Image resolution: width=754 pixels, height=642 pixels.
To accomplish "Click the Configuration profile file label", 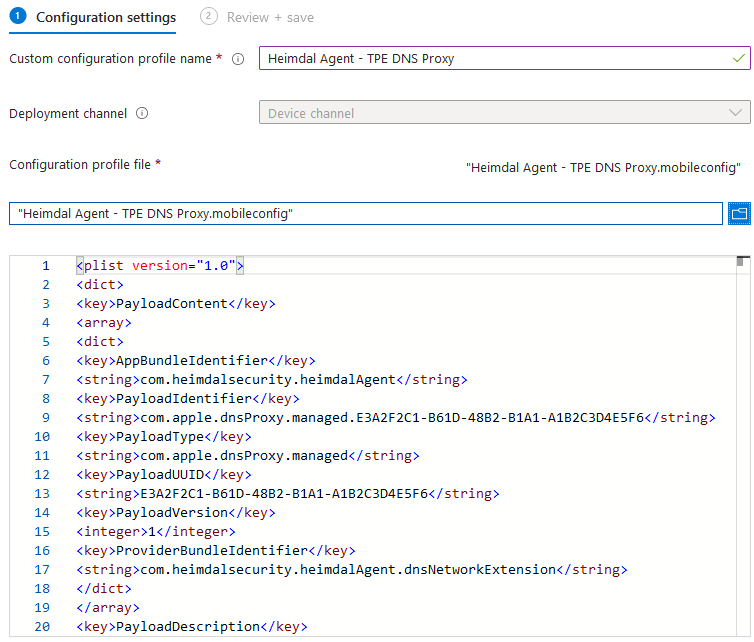I will click(80, 164).
